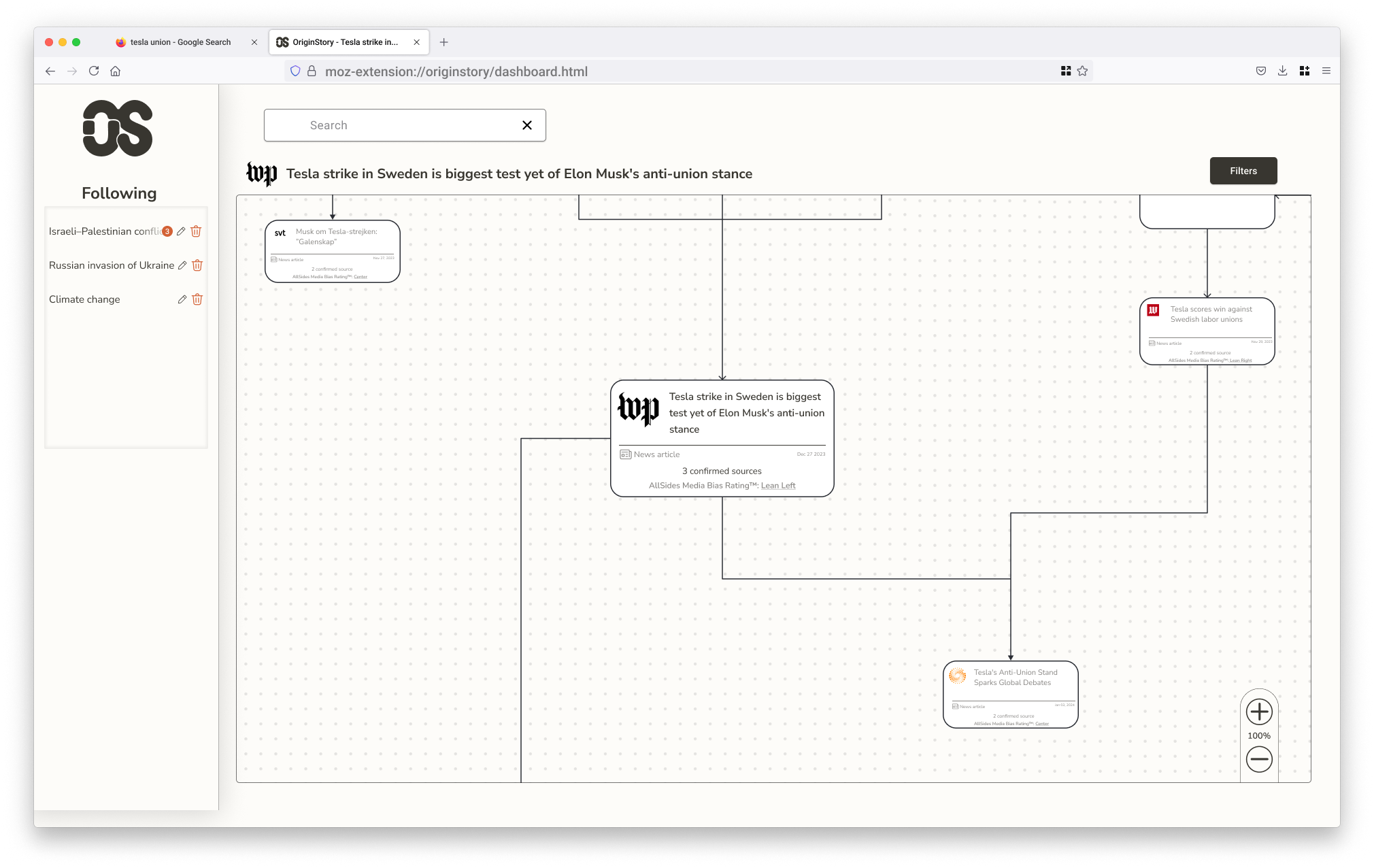Switch to the tesla union Google Search tab

[x=180, y=41]
